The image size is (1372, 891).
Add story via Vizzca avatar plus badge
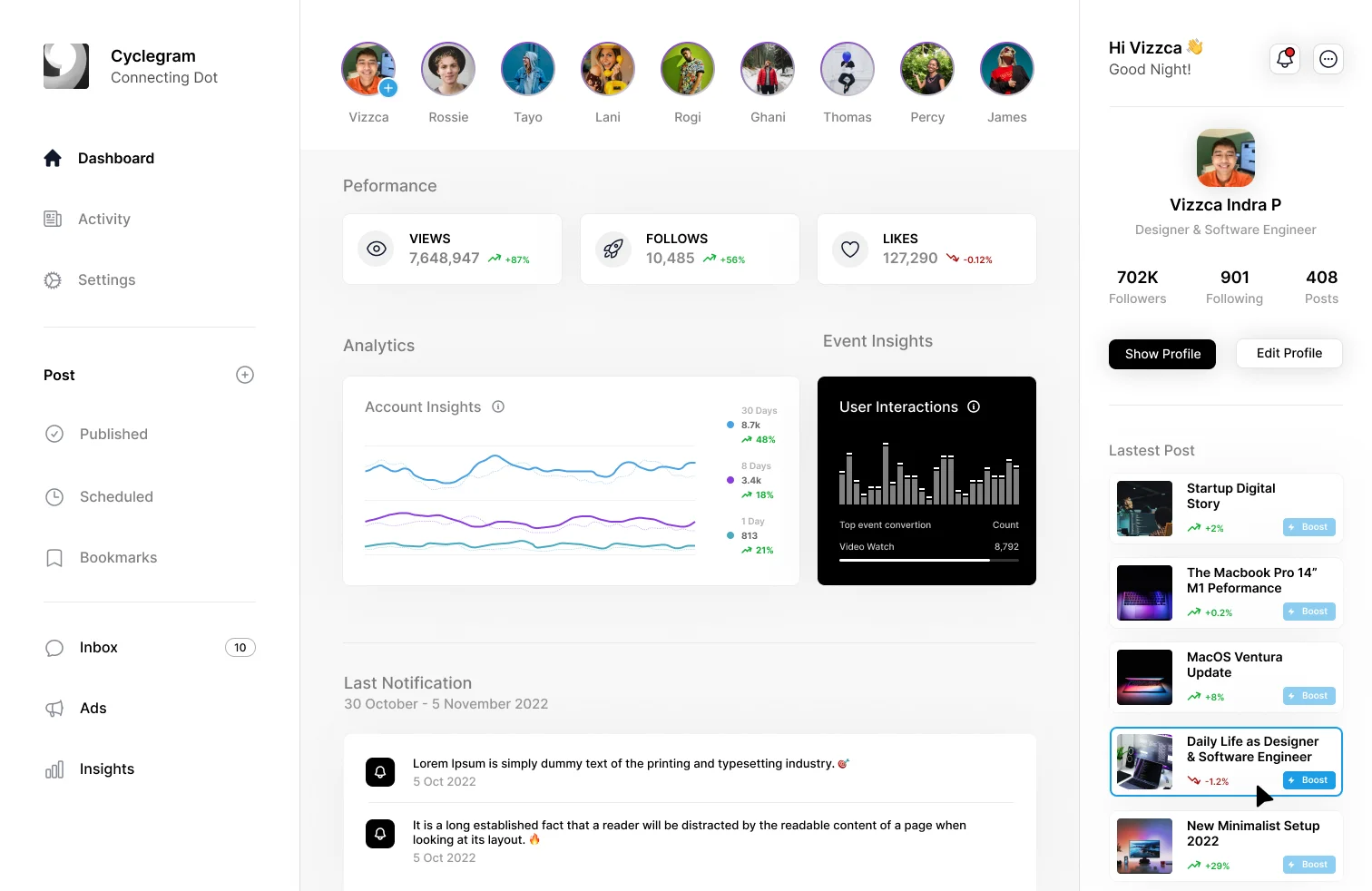(388, 88)
